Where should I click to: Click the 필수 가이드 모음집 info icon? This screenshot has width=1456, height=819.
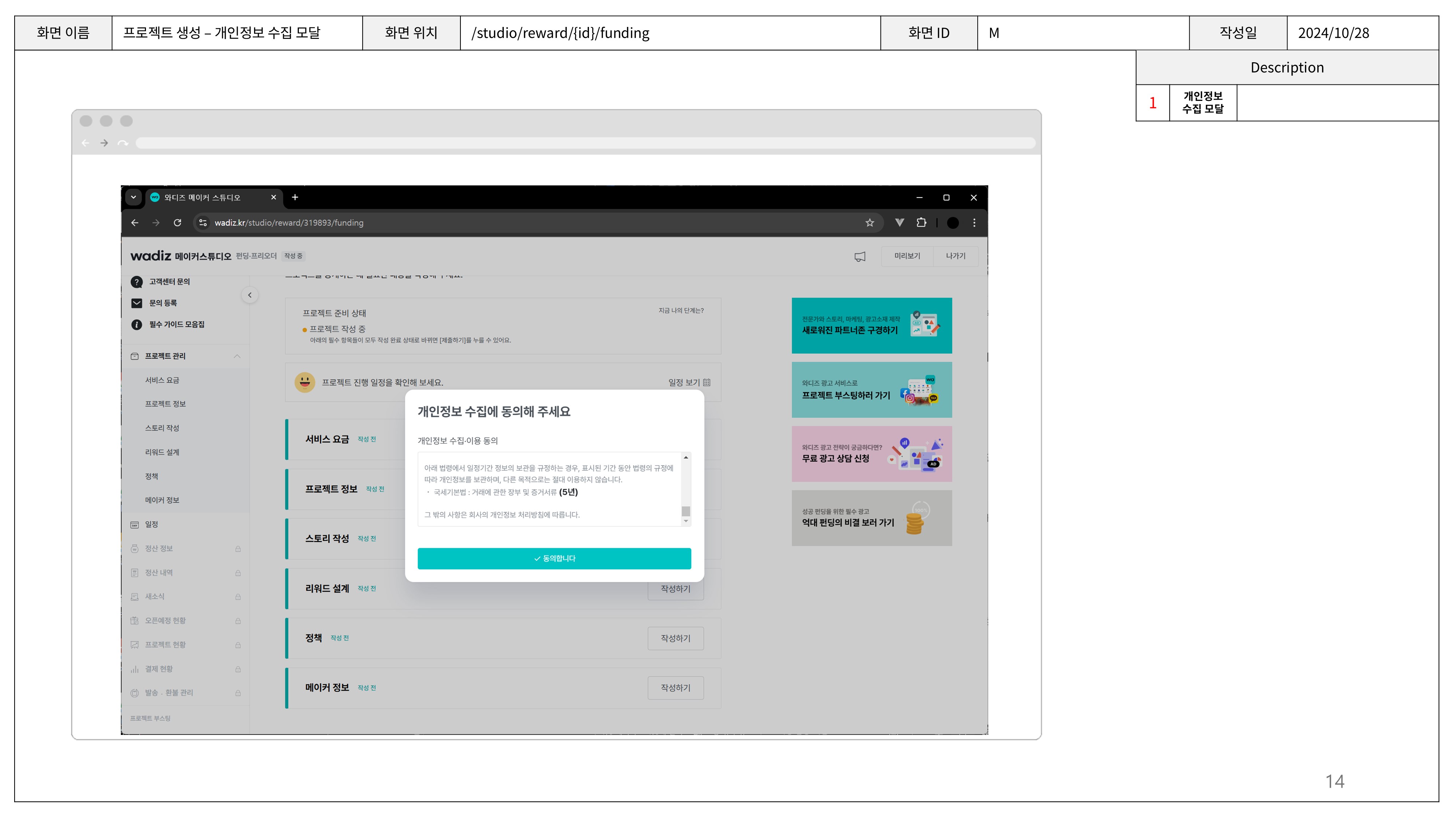pos(136,324)
